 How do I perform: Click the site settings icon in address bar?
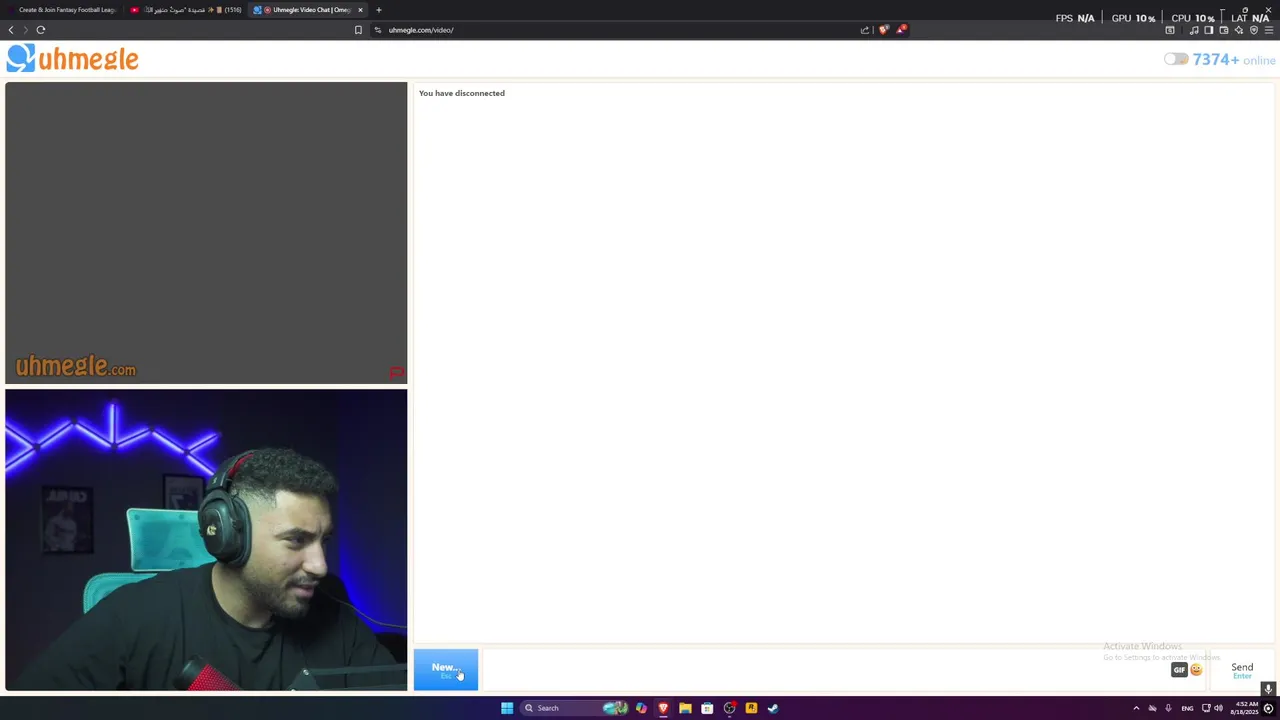point(378,30)
